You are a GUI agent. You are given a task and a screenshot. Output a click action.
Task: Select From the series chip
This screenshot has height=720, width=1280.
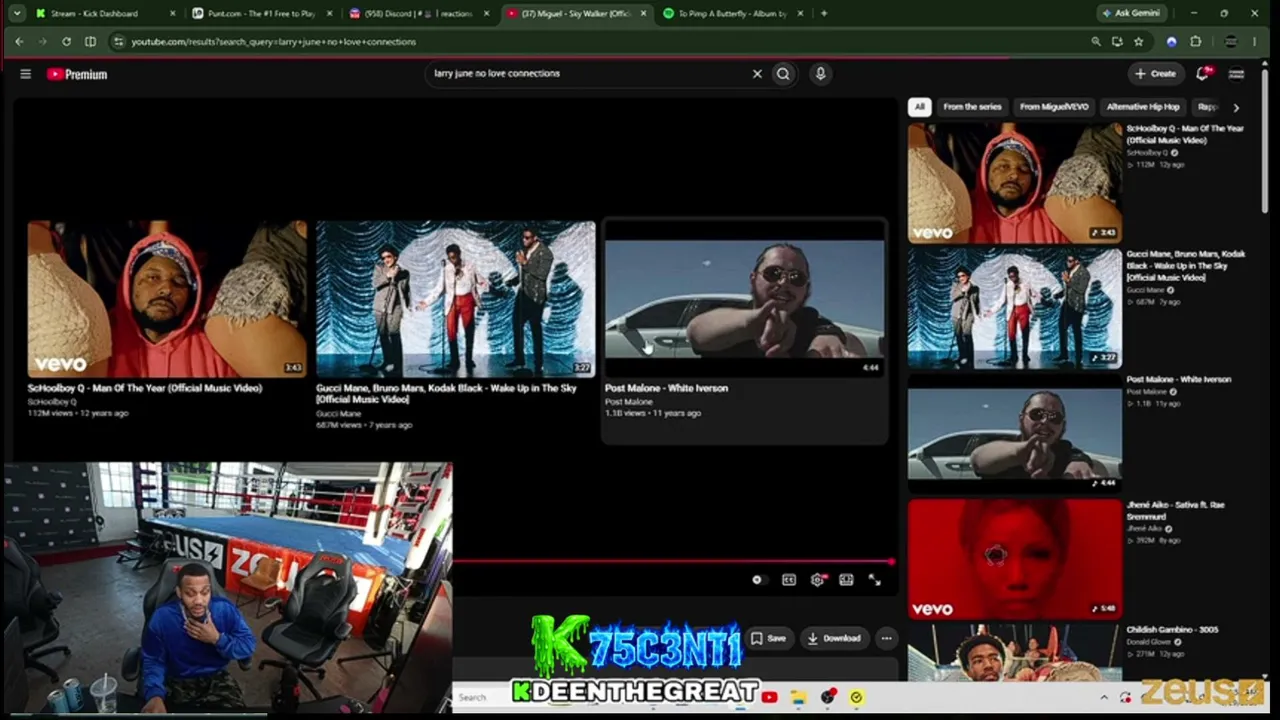(972, 107)
